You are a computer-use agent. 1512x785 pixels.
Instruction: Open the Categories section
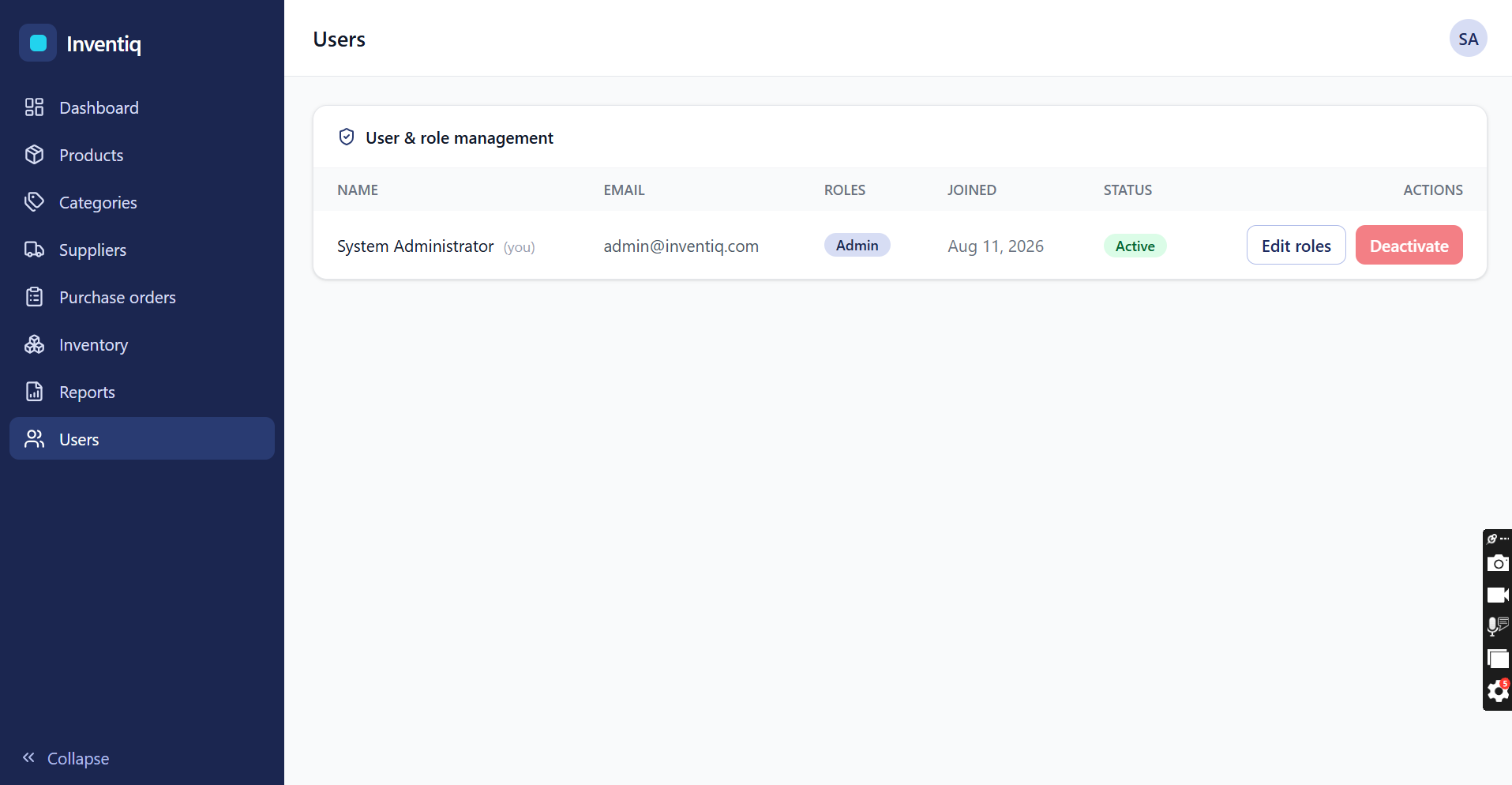pyautogui.click(x=142, y=202)
